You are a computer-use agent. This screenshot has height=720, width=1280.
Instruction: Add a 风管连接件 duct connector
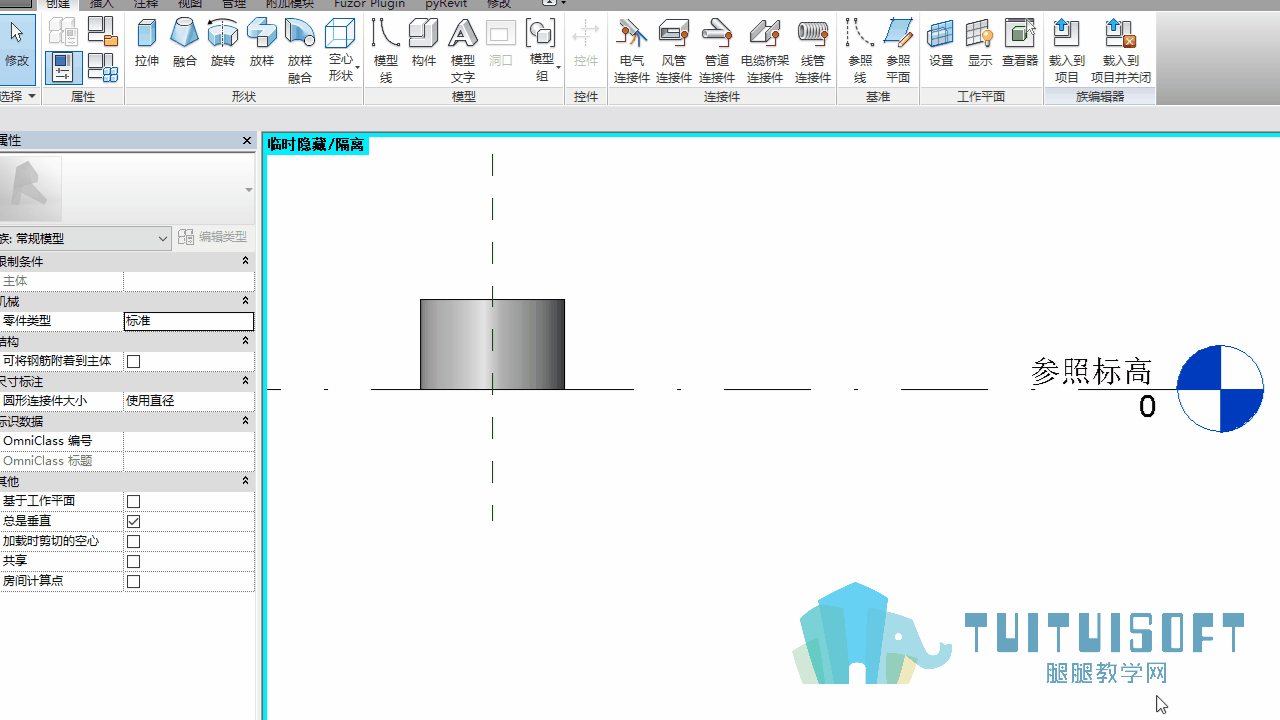click(674, 50)
